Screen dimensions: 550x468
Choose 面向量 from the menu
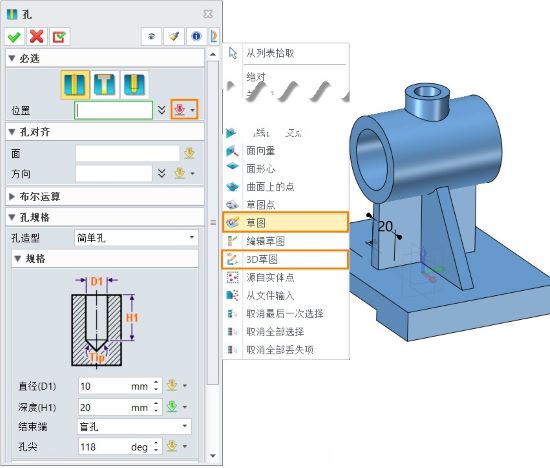tap(286, 151)
